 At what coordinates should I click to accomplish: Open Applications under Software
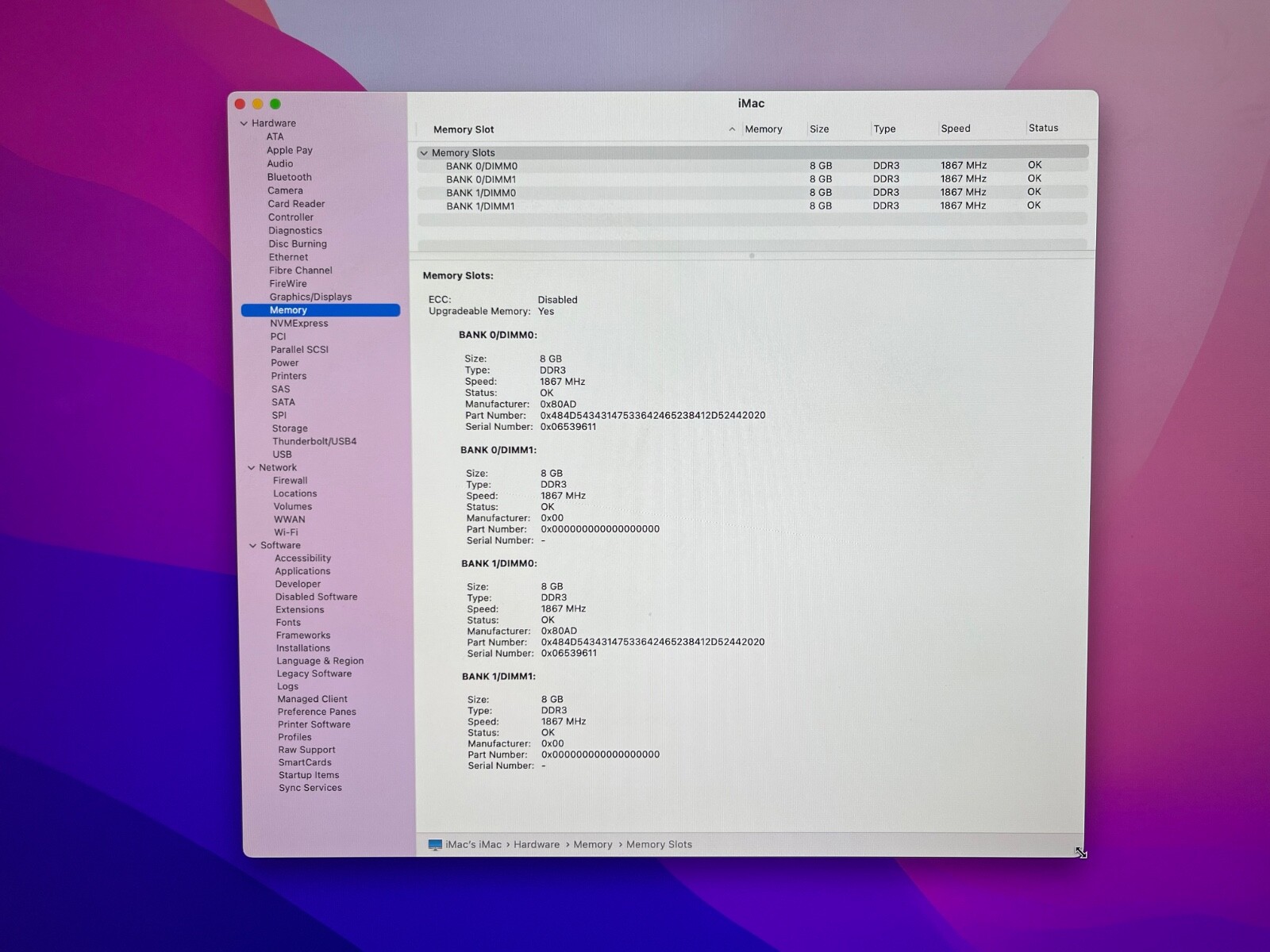coord(302,571)
